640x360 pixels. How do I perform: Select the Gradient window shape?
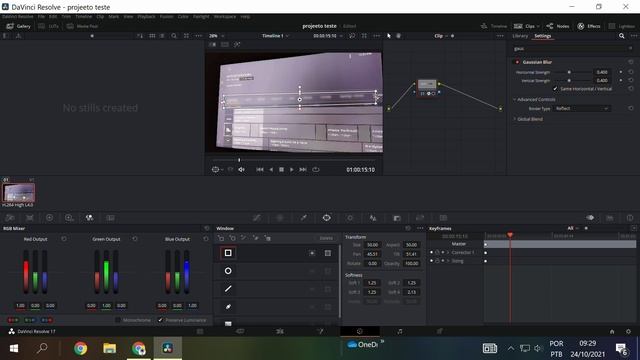[x=228, y=323]
